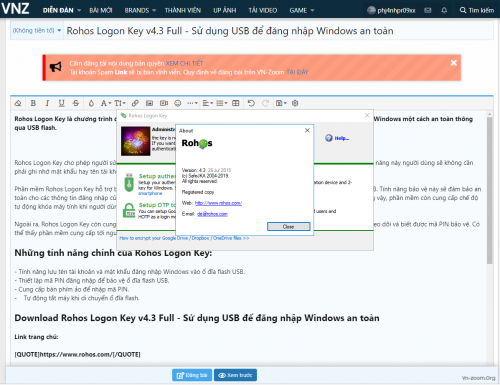Click the Xem trước preview button
This screenshot has width=500, height=385.
tap(235, 375)
